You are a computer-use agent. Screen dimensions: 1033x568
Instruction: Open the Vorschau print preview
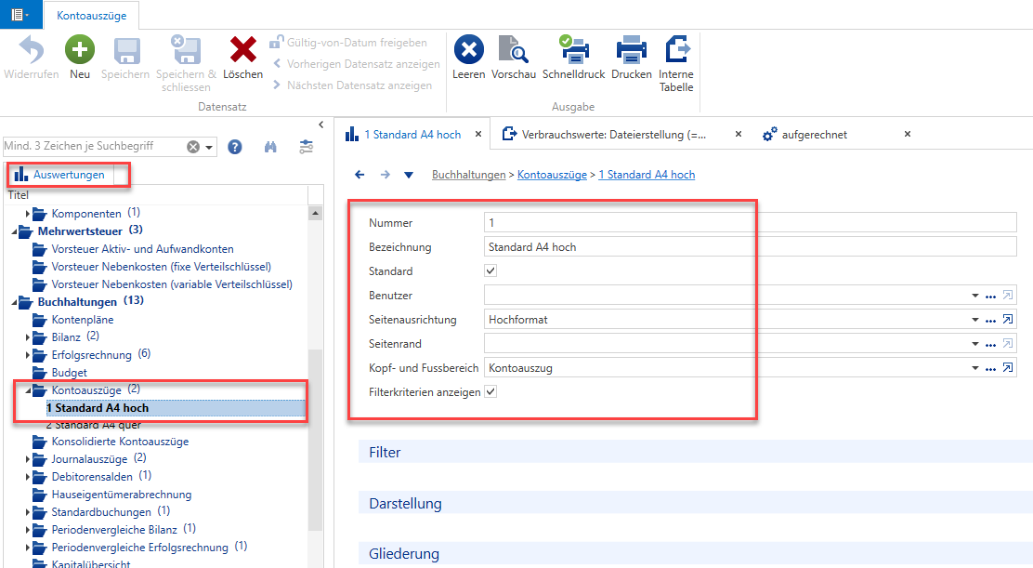[x=513, y=50]
